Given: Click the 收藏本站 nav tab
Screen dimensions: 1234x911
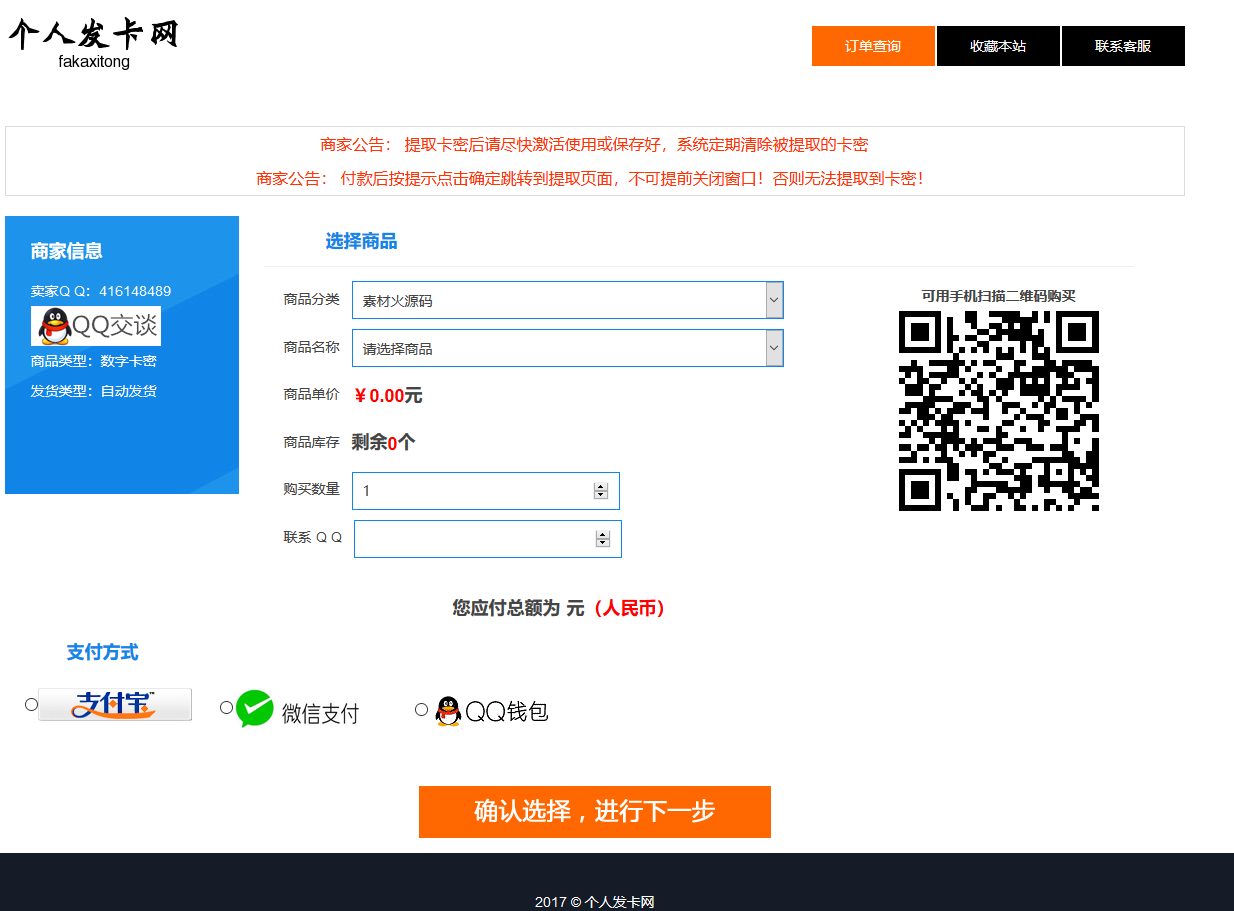Looking at the screenshot, I should coord(998,46).
